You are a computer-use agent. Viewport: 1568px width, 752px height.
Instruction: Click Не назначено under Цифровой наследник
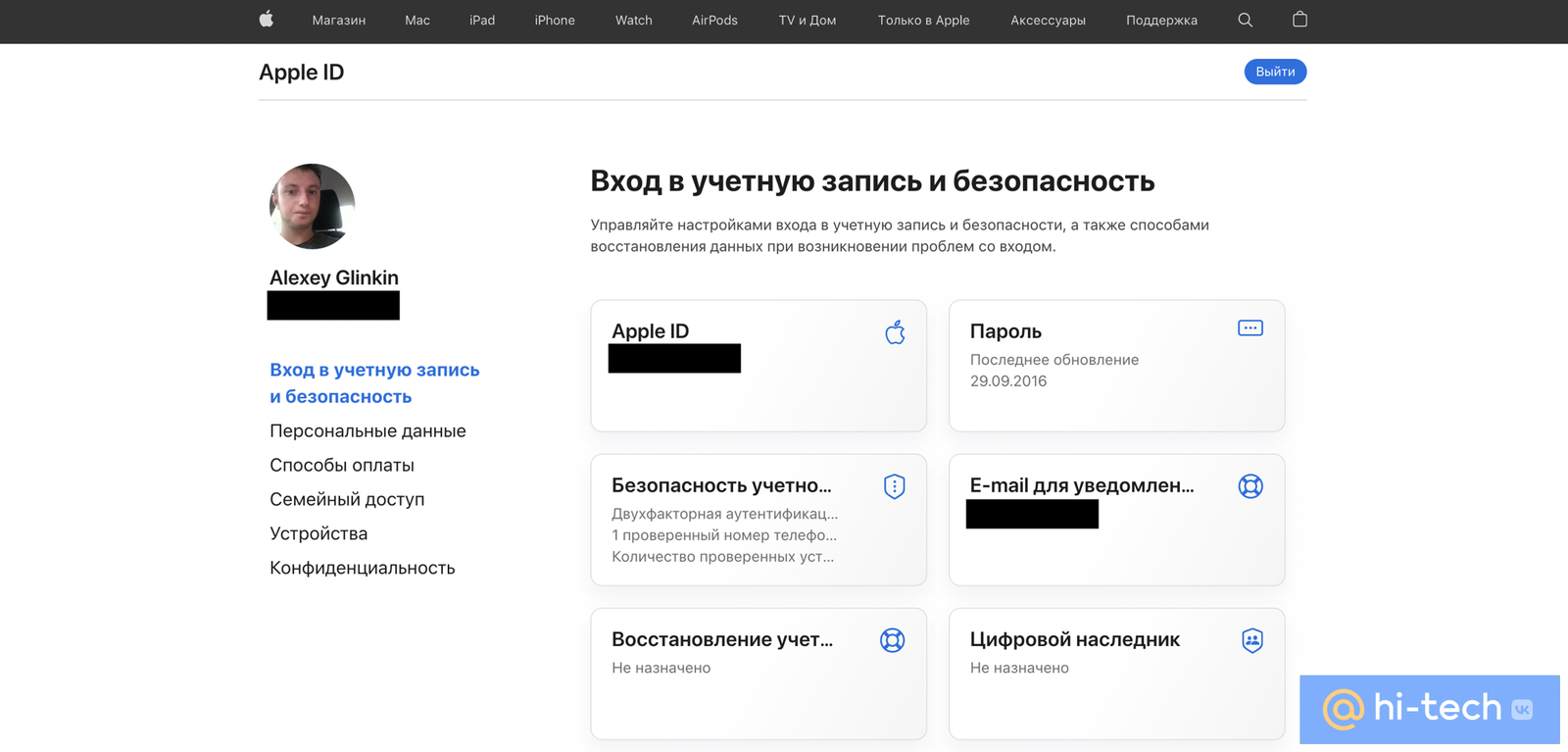pos(1019,668)
